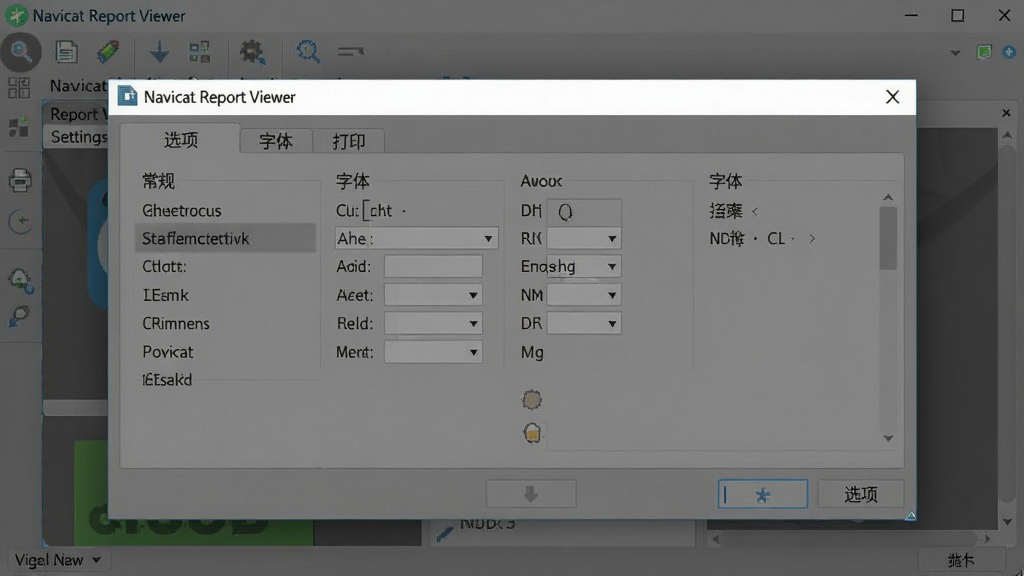Click the background window scroll-down arrow
Screen dimensions: 1024x576
[x=1008, y=522]
